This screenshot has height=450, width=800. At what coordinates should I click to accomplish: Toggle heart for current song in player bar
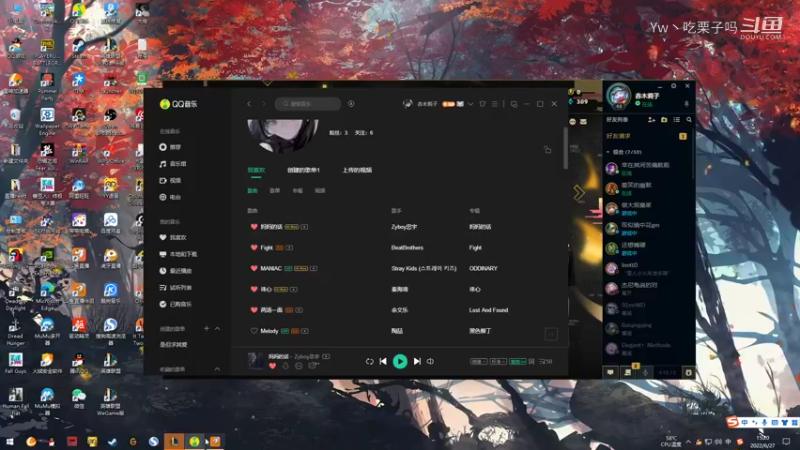click(x=272, y=366)
